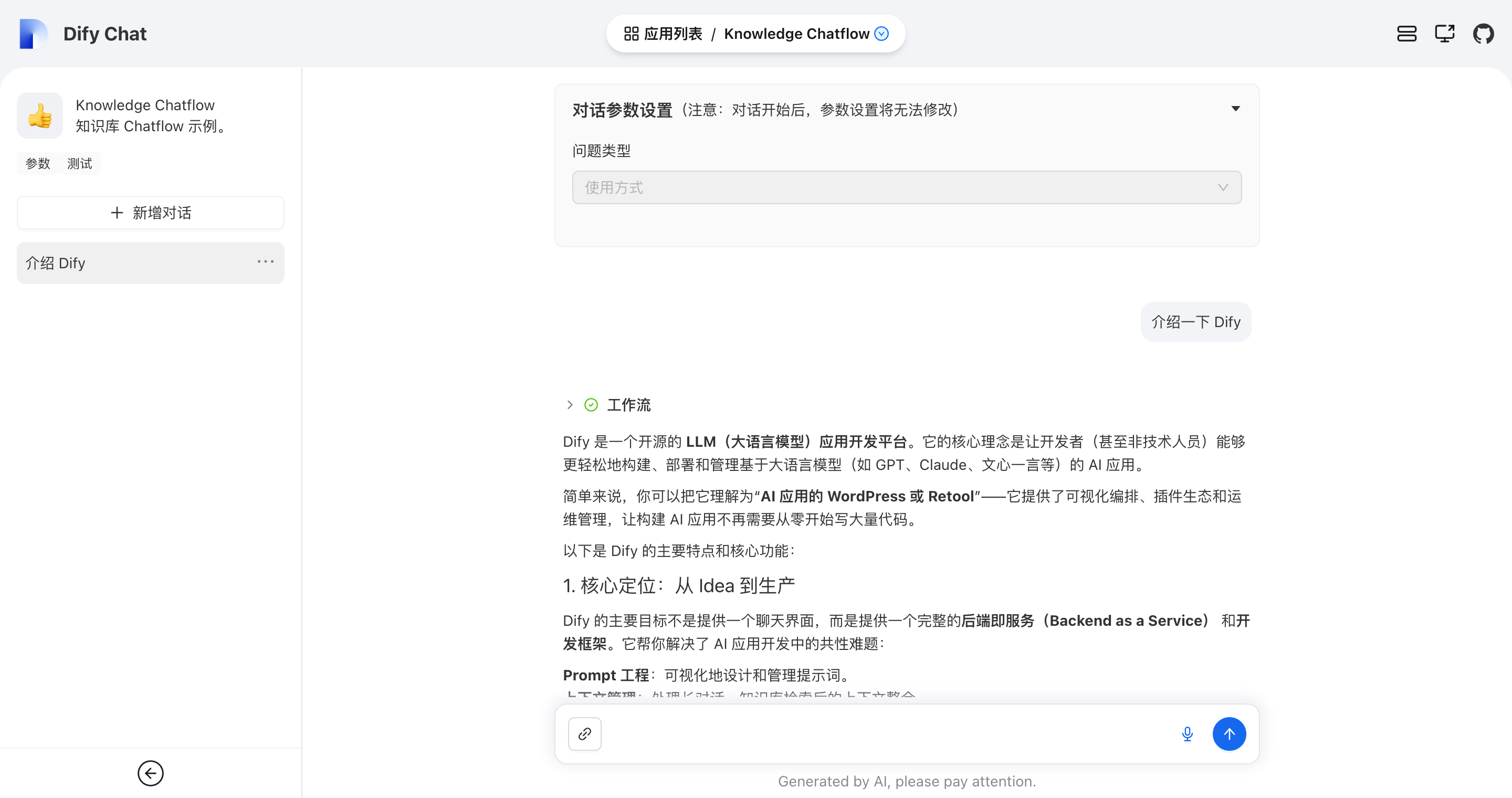Activate the microphone voice input icon
The image size is (1512, 798).
click(1188, 733)
